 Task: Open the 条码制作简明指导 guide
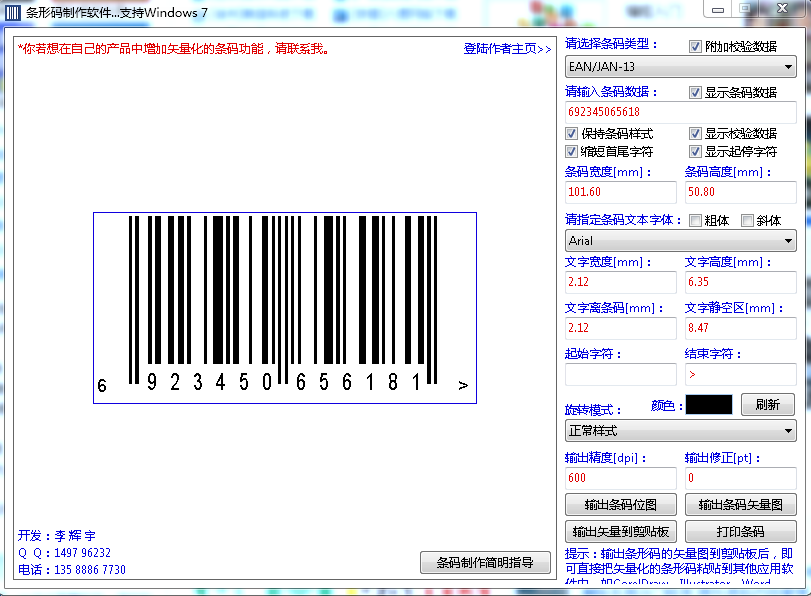[x=485, y=563]
